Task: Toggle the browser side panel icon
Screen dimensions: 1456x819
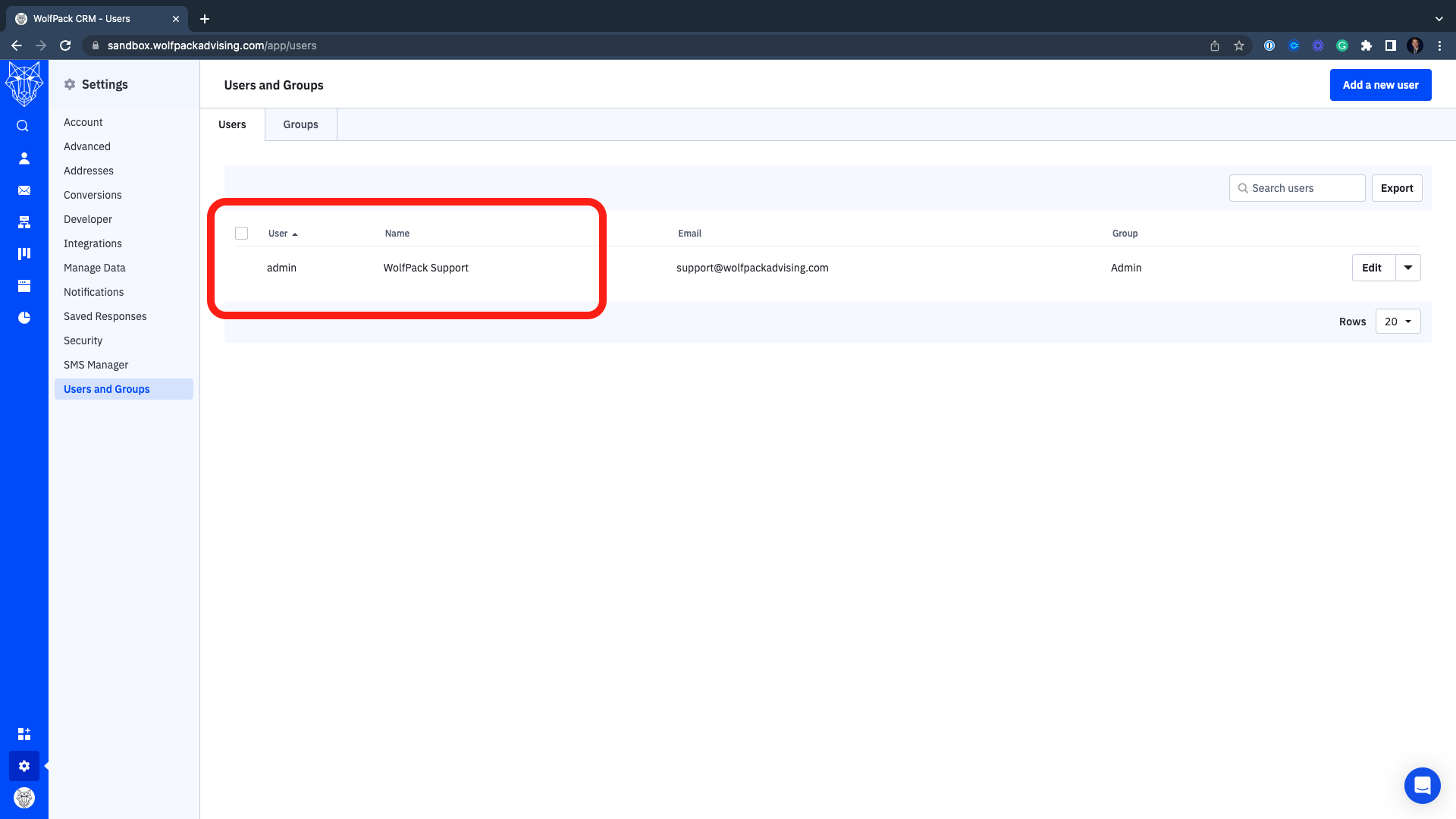Action: (x=1391, y=45)
